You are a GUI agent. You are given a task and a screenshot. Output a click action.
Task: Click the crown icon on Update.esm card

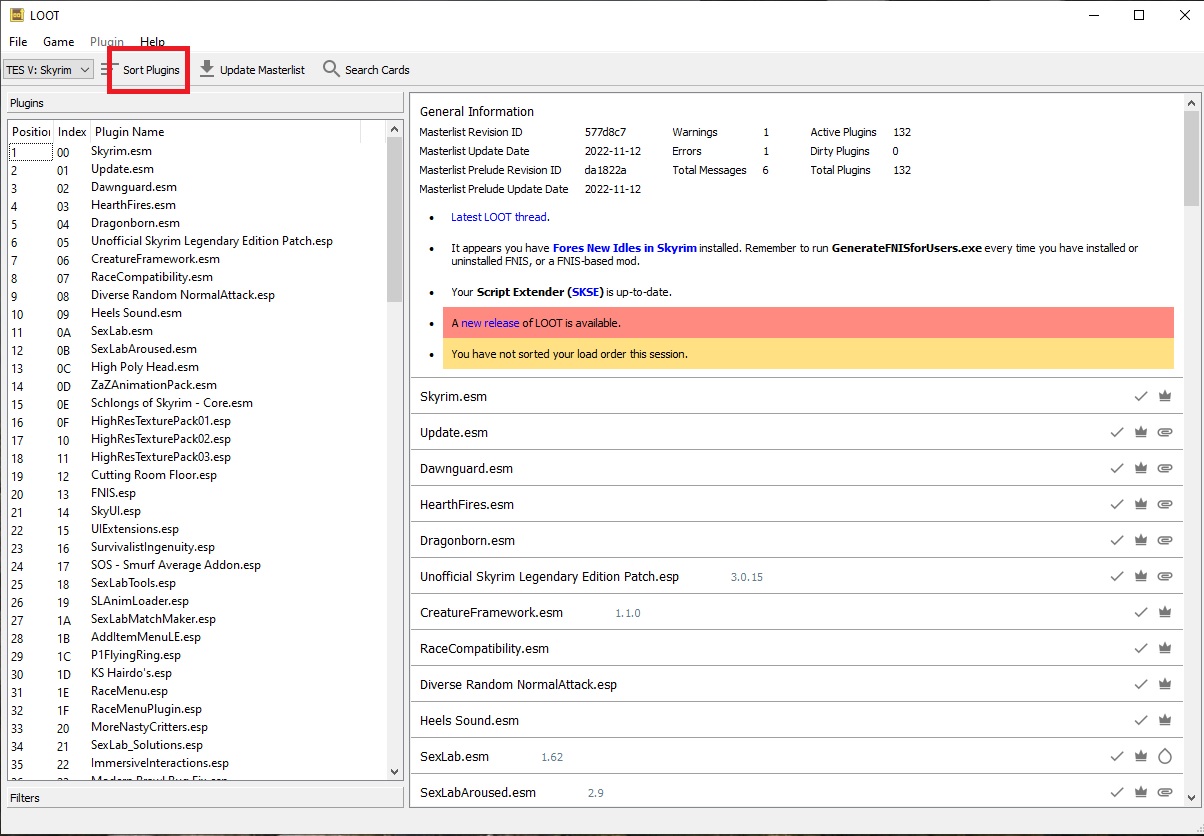pyautogui.click(x=1140, y=433)
